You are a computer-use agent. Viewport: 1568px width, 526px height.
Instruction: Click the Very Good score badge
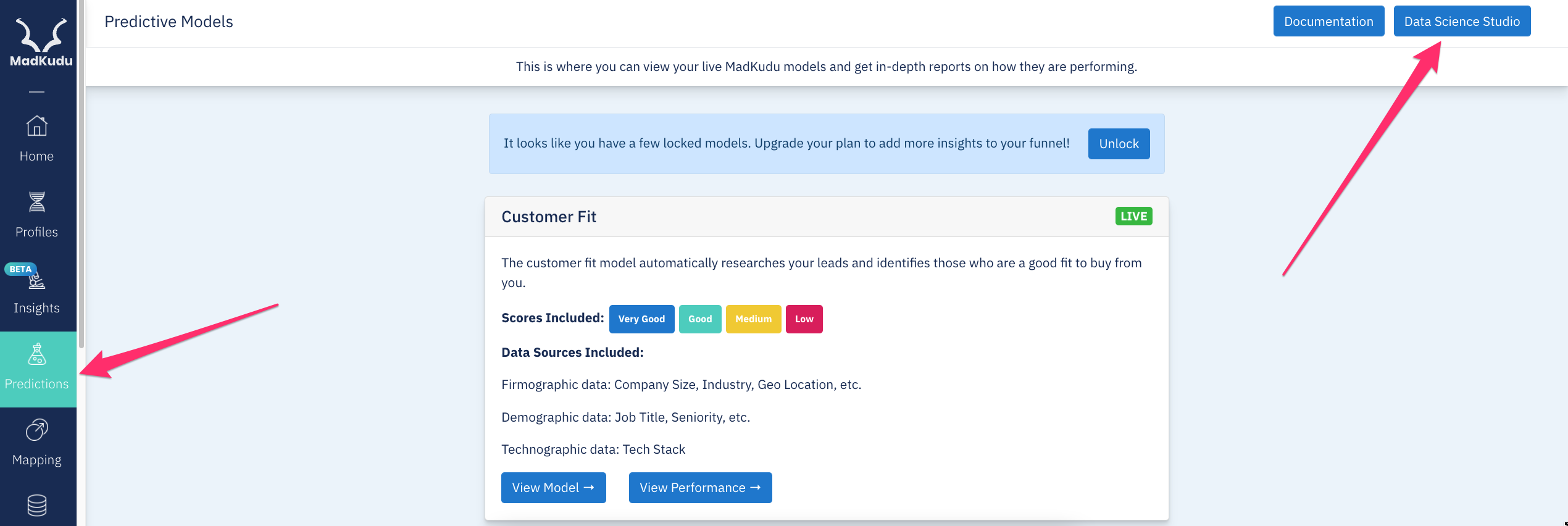(x=641, y=319)
